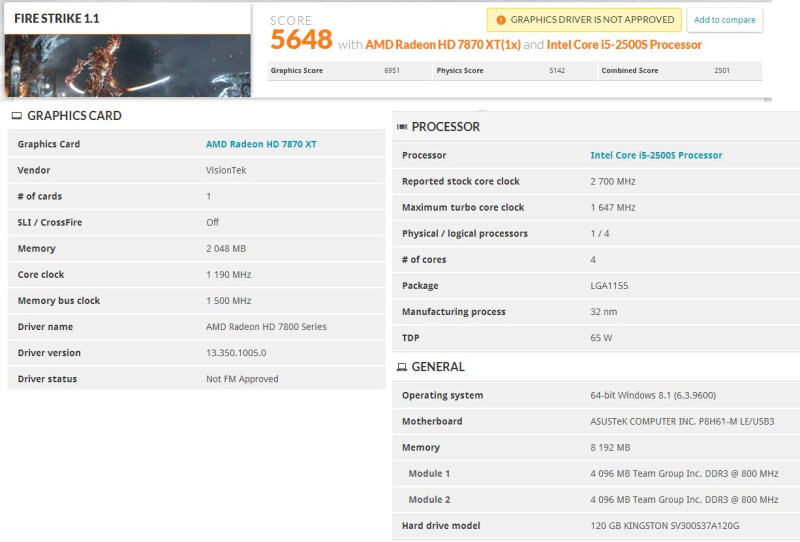Click the Memory bus clock label
The height and width of the screenshot is (542, 800).
point(59,301)
